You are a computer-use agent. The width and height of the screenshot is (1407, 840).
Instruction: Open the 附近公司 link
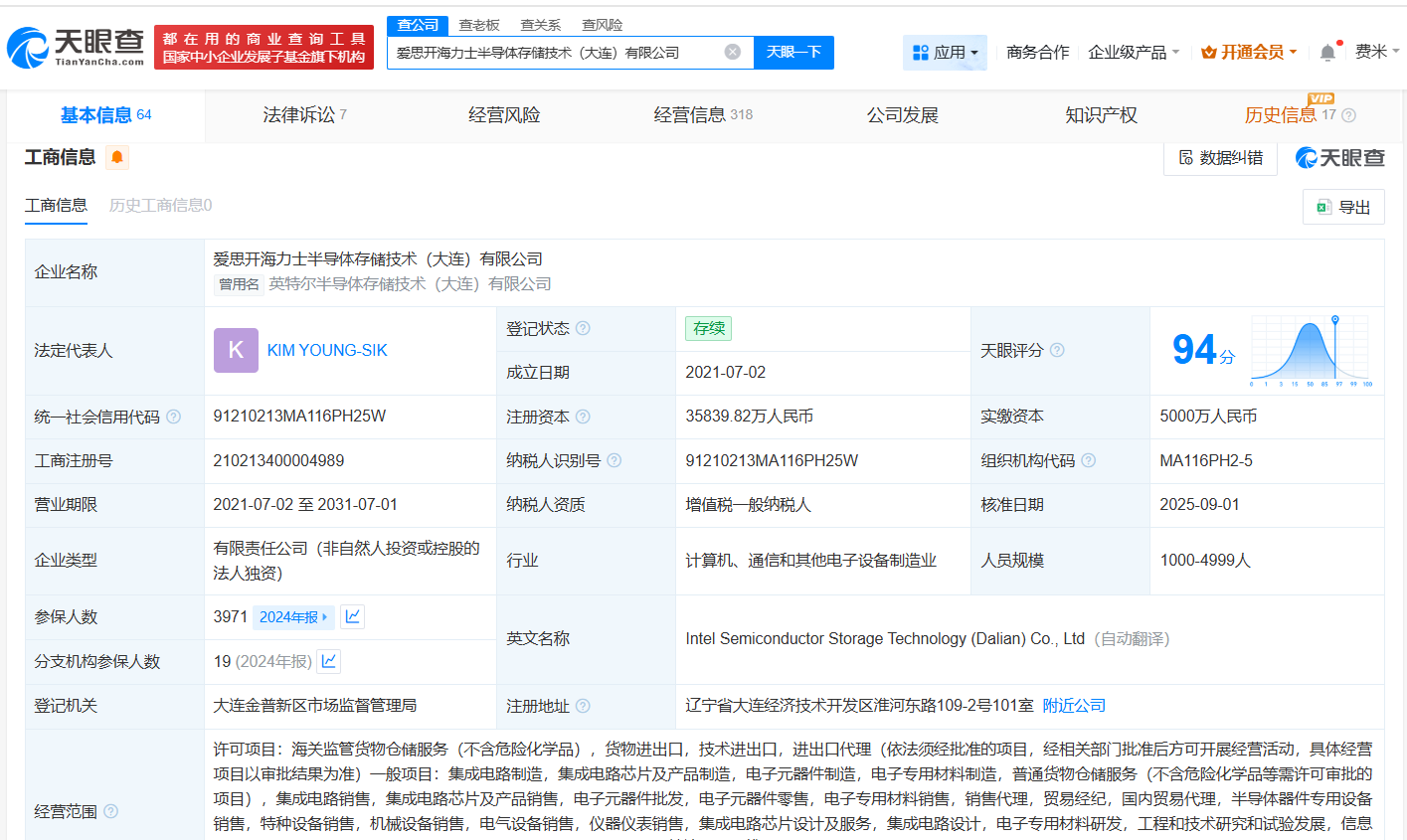[1074, 706]
